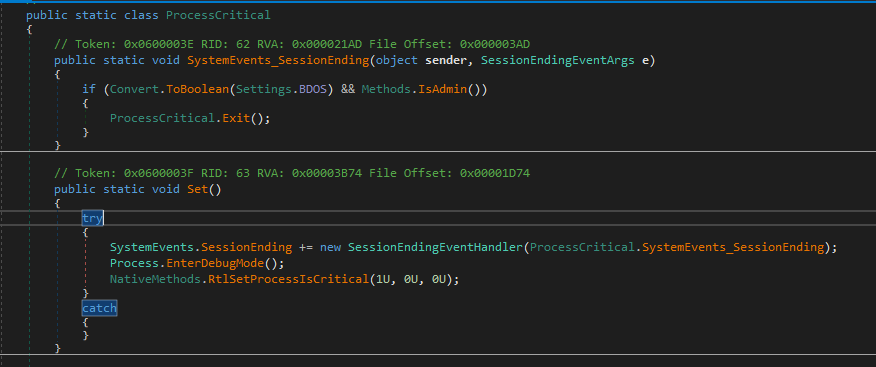Click the 1U argument value

click(x=383, y=279)
